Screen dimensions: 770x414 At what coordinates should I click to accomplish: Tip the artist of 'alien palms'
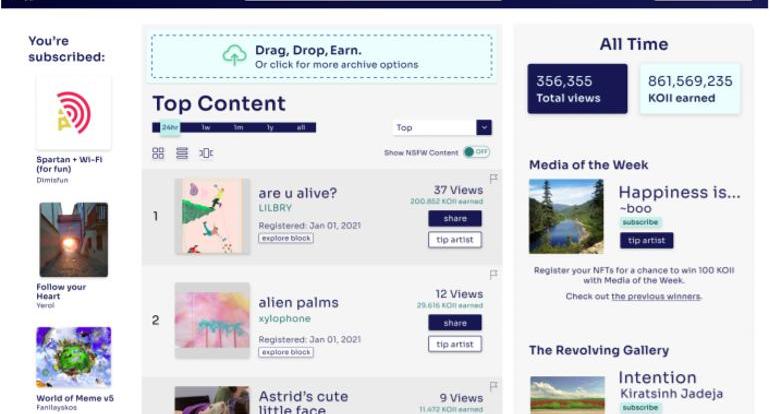pyautogui.click(x=455, y=344)
